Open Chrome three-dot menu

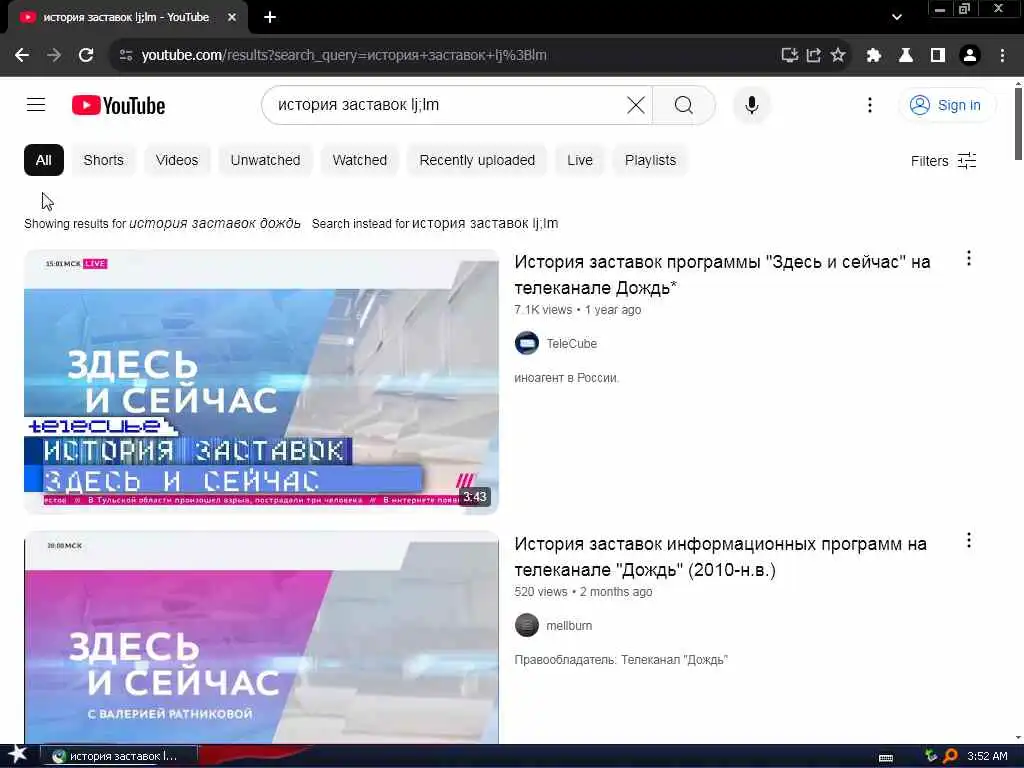(1002, 55)
